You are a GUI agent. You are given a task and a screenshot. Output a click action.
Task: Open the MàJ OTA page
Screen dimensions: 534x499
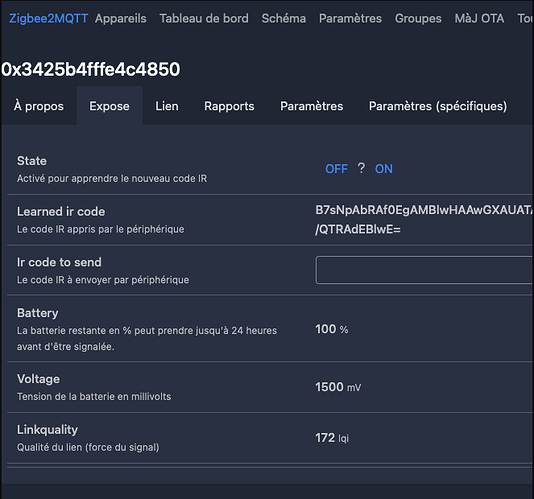click(479, 18)
